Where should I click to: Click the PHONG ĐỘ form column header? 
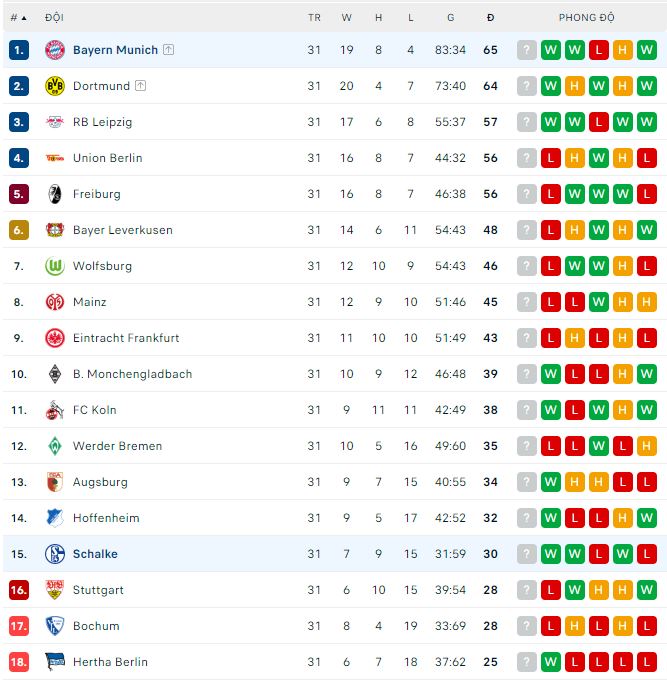point(587,18)
